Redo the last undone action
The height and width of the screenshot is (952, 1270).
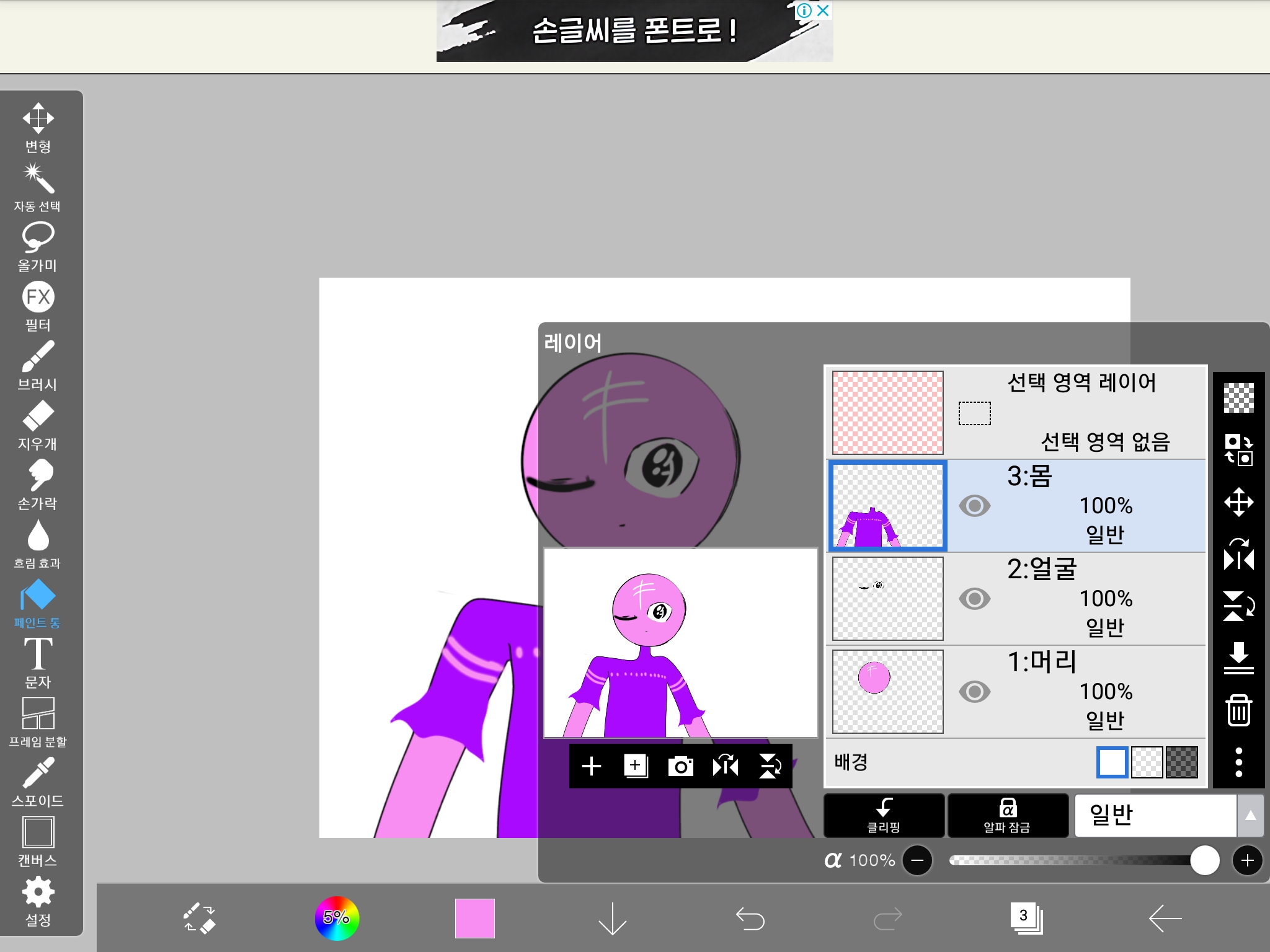(888, 918)
